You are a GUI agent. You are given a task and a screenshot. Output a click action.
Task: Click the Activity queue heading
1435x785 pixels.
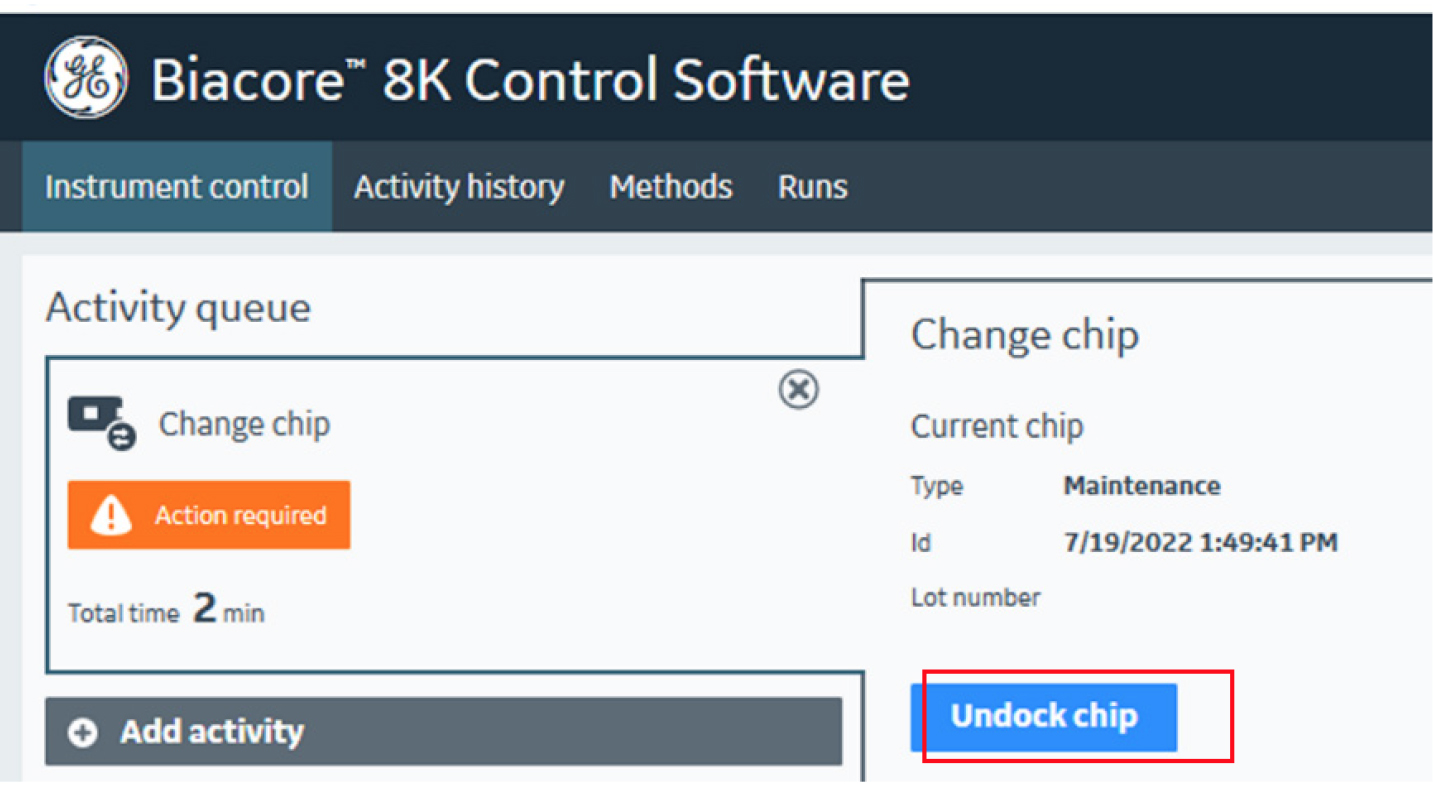click(x=178, y=307)
